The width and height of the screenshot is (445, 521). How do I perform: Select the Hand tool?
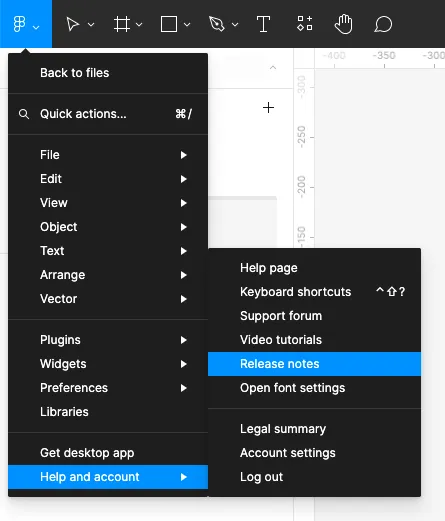344,24
